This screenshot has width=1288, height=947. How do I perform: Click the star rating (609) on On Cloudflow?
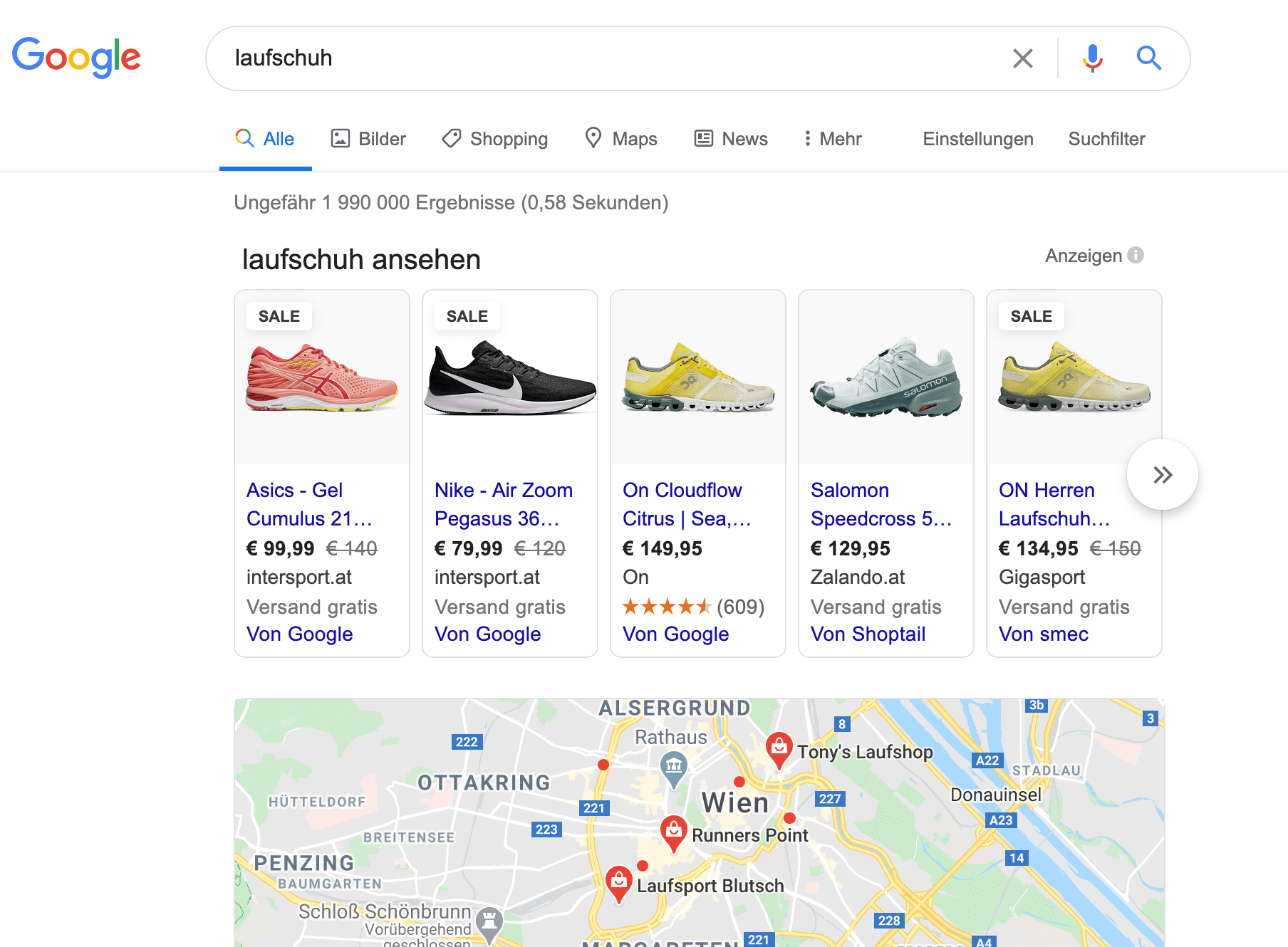[x=693, y=607]
